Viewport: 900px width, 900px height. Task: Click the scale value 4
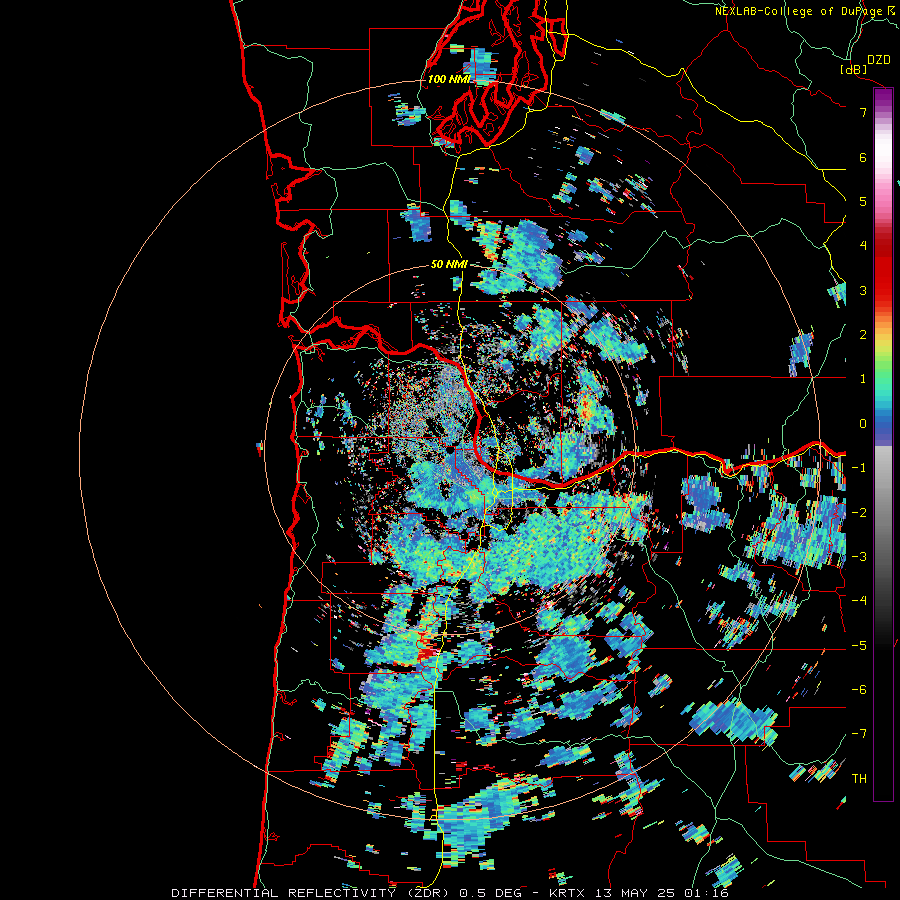pyautogui.click(x=863, y=246)
